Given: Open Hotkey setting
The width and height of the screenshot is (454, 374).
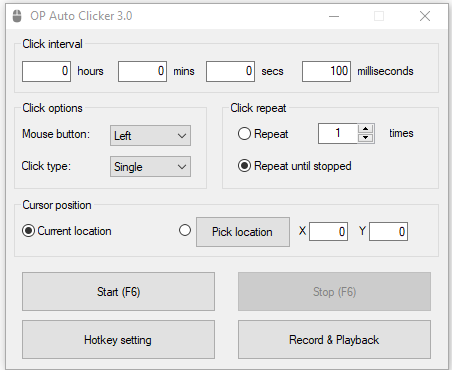Looking at the screenshot, I should tap(118, 340).
